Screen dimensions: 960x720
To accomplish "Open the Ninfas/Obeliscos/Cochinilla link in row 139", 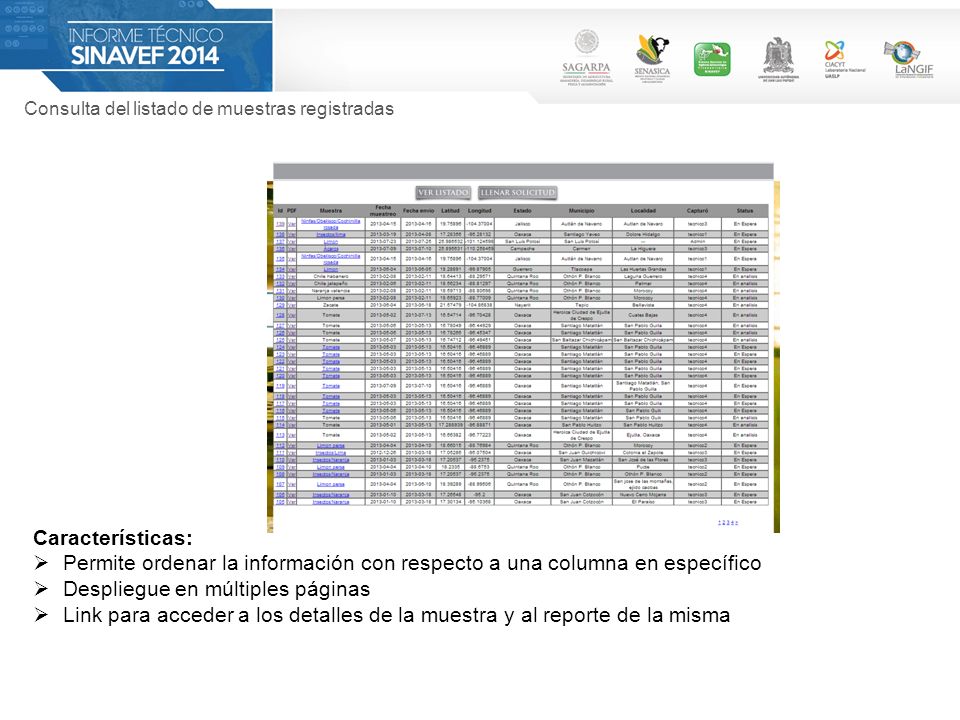I will 331,224.
